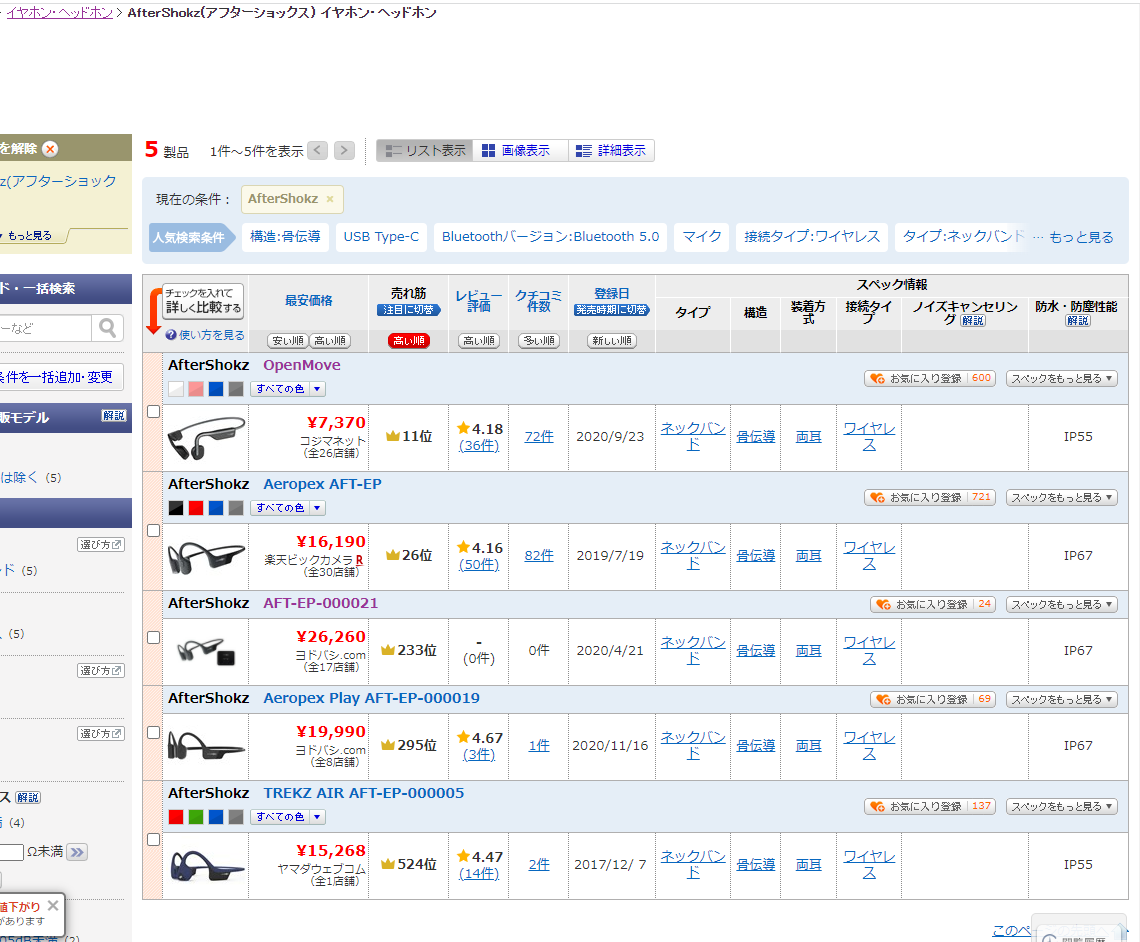Click the impedance range double-arrow button

pyautogui.click(x=76, y=852)
